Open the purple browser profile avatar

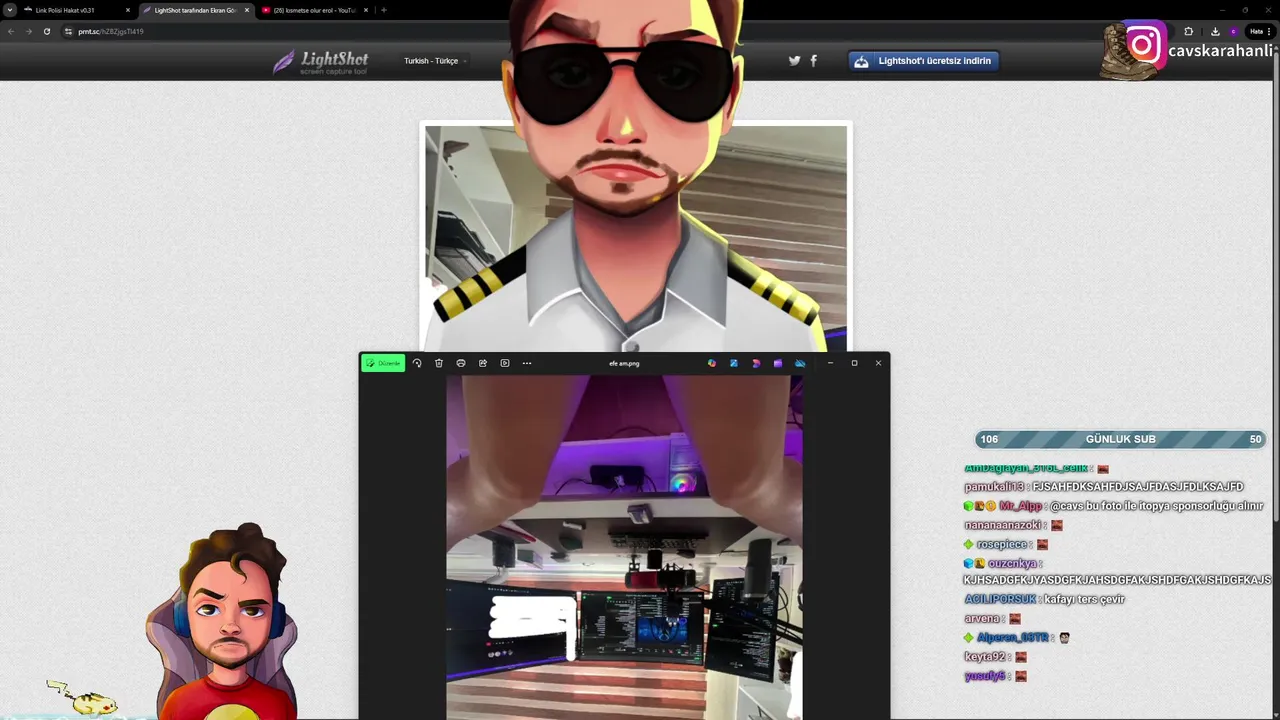tap(1234, 31)
